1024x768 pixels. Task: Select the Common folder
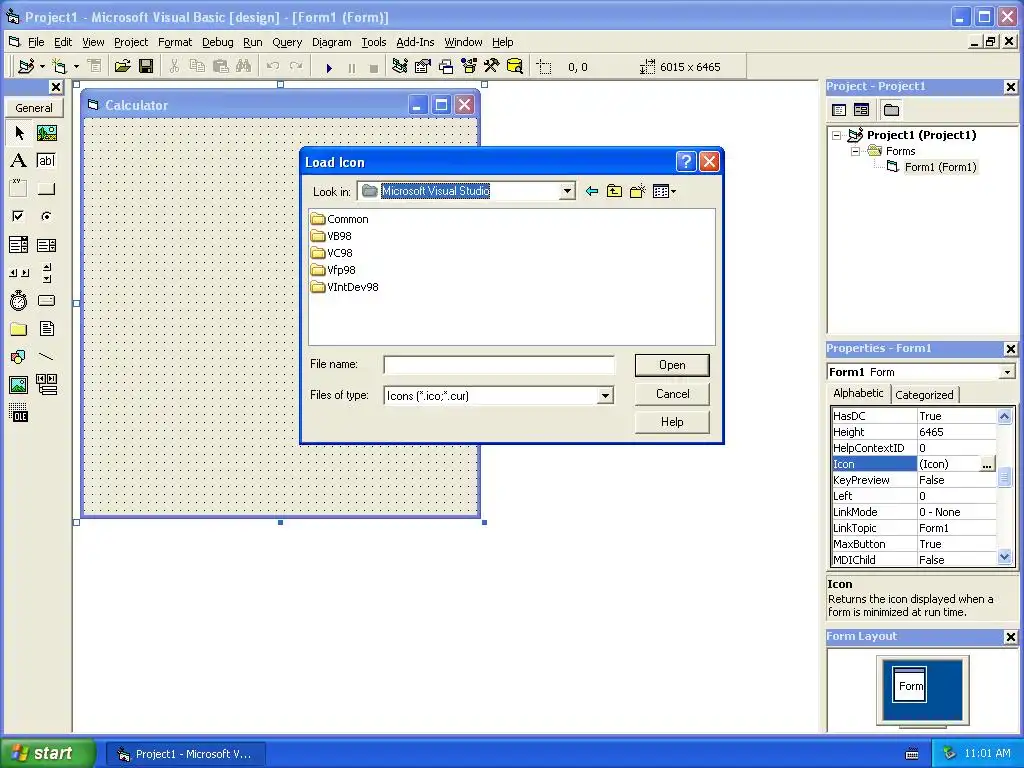tap(340, 219)
